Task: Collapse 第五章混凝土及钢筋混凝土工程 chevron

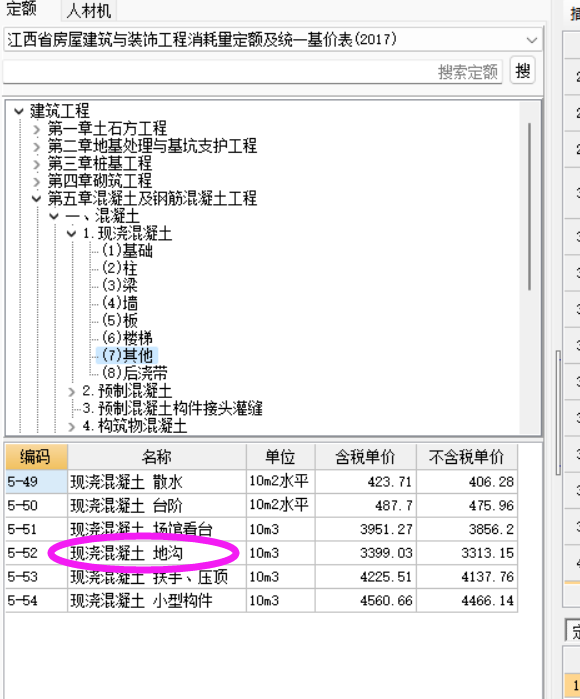Action: coord(37,199)
